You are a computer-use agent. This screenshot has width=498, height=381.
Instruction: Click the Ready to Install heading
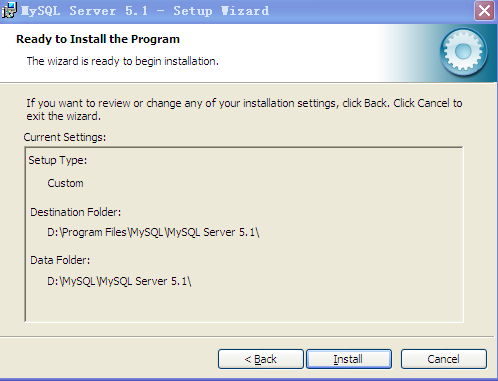point(98,39)
